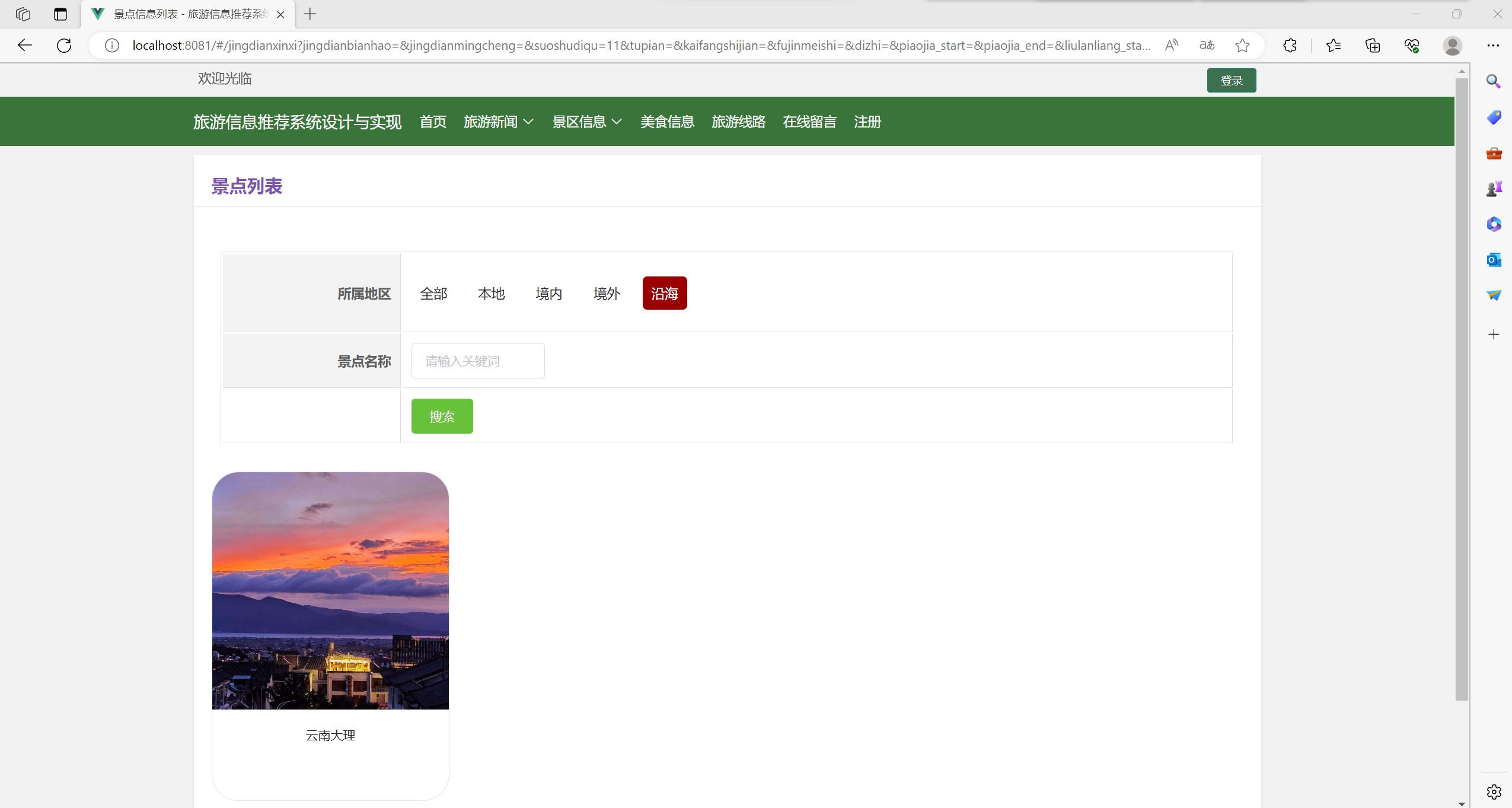The width and height of the screenshot is (1512, 808).
Task: Click the 景点名称 keyword input field
Action: coord(478,361)
